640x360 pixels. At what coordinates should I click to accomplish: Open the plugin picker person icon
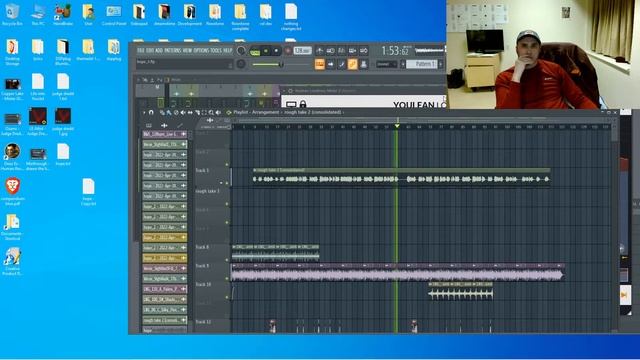pos(364,64)
